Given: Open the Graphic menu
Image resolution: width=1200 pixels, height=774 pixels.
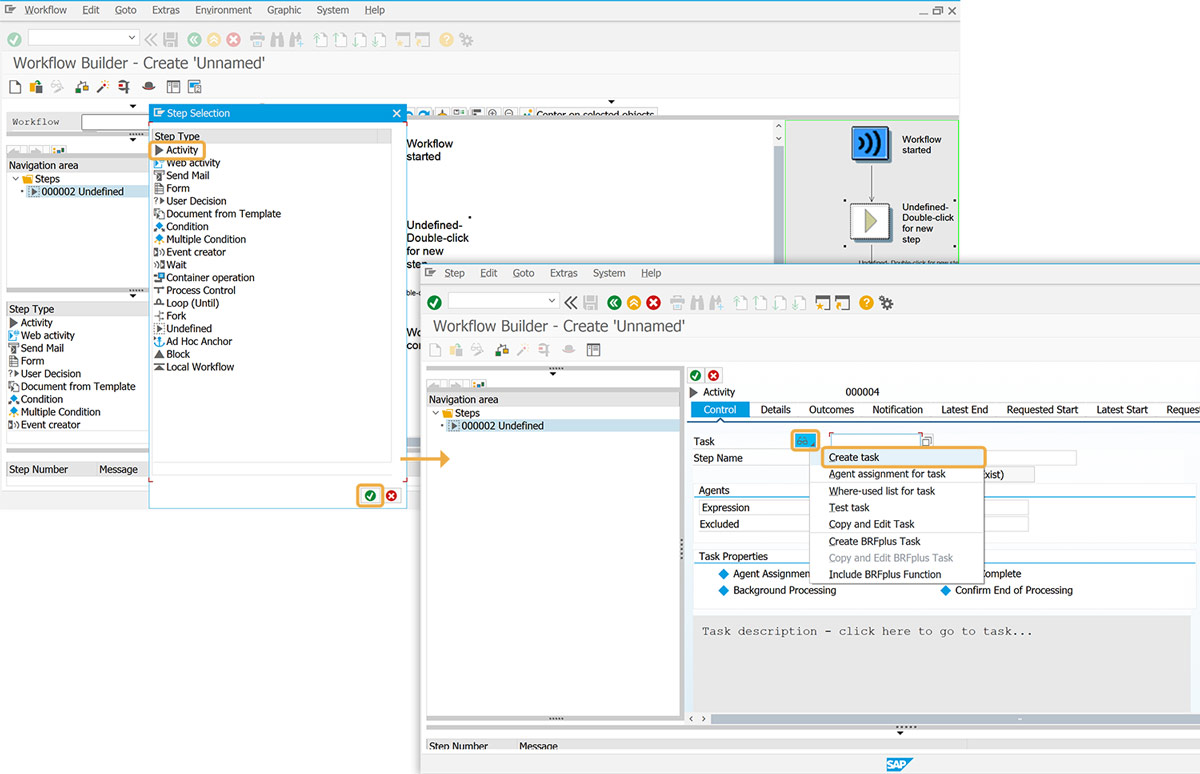Looking at the screenshot, I should (284, 10).
